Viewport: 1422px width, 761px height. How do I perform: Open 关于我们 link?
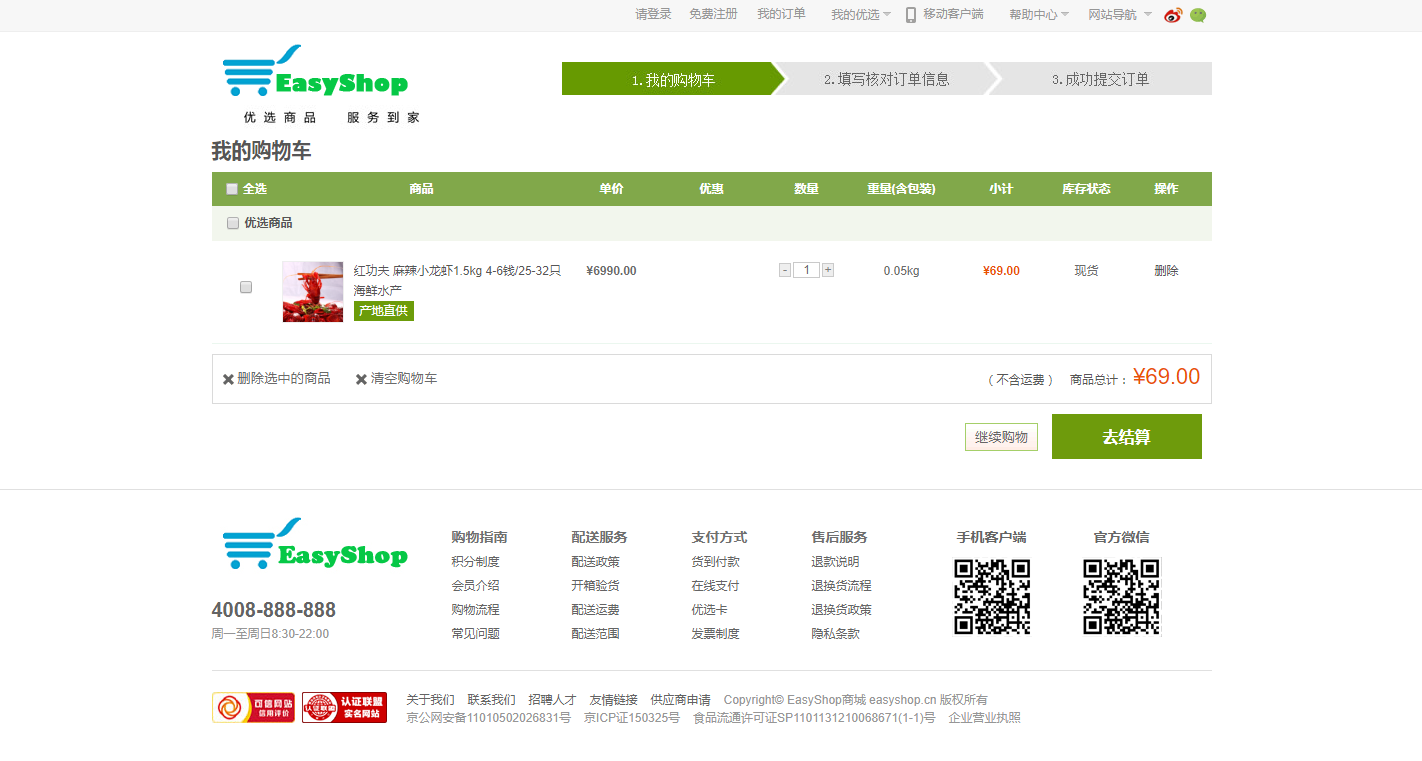[x=430, y=700]
